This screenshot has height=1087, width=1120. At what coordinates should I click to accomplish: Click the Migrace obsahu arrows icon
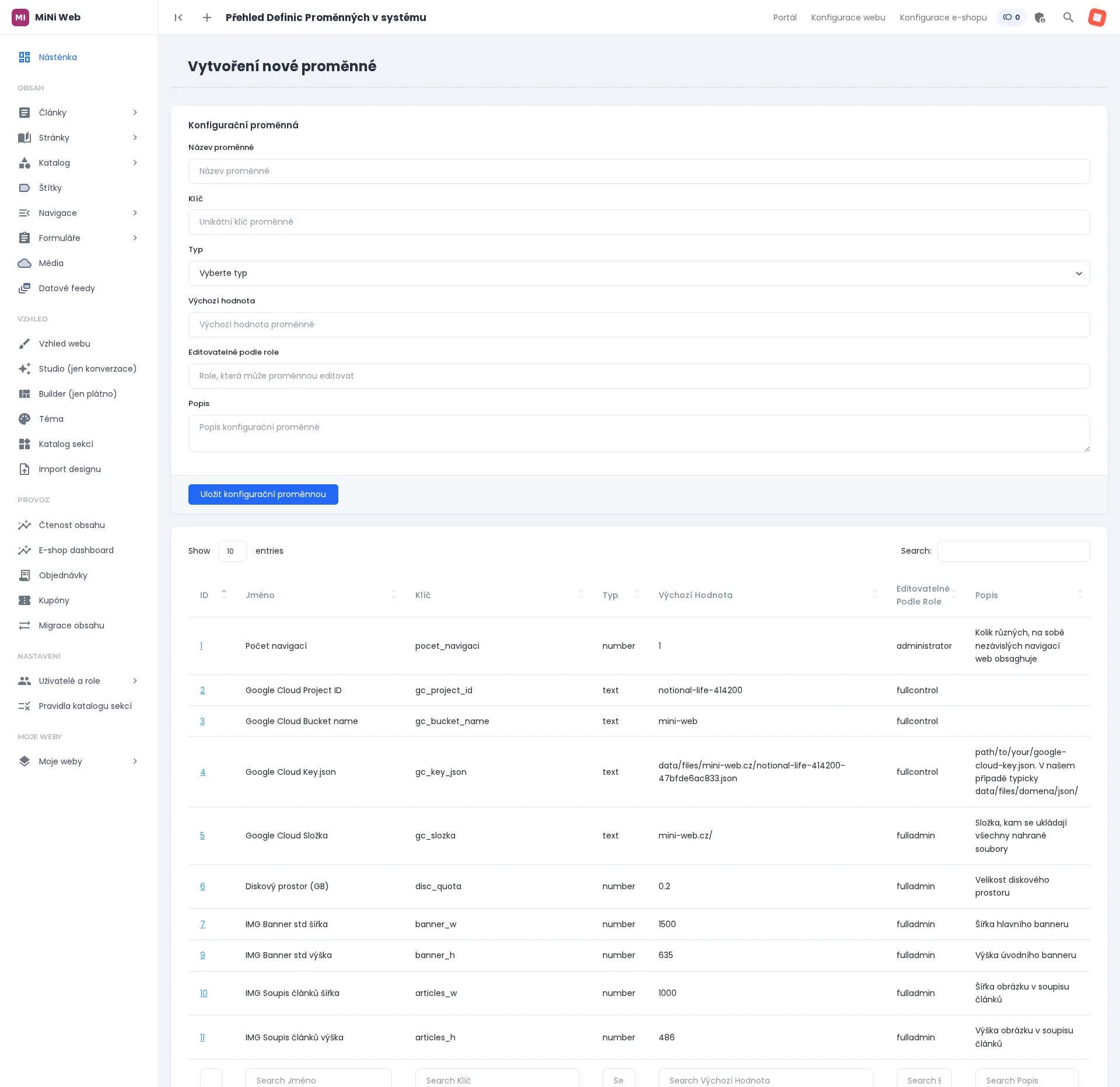[x=24, y=625]
